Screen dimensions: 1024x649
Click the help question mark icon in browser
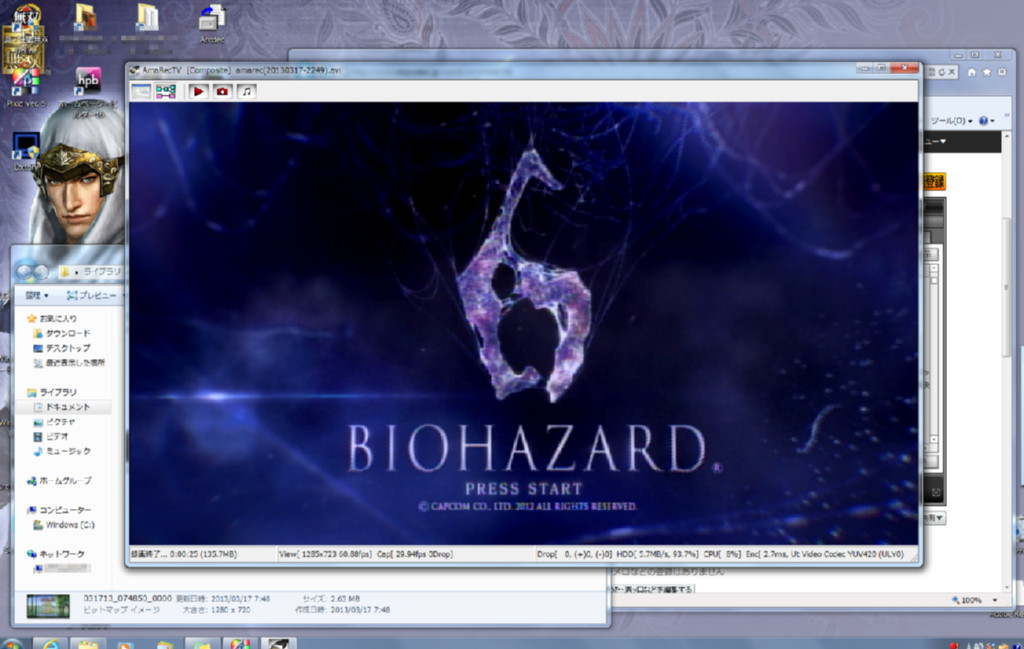pos(984,121)
